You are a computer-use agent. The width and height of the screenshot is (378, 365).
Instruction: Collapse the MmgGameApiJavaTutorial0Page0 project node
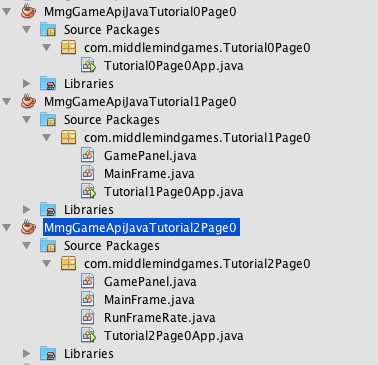click(7, 11)
